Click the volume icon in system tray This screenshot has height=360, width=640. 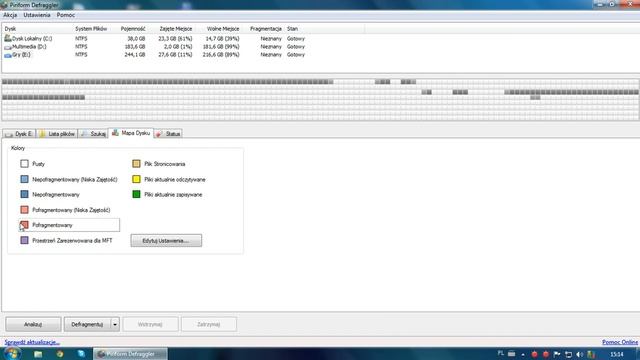coord(579,354)
